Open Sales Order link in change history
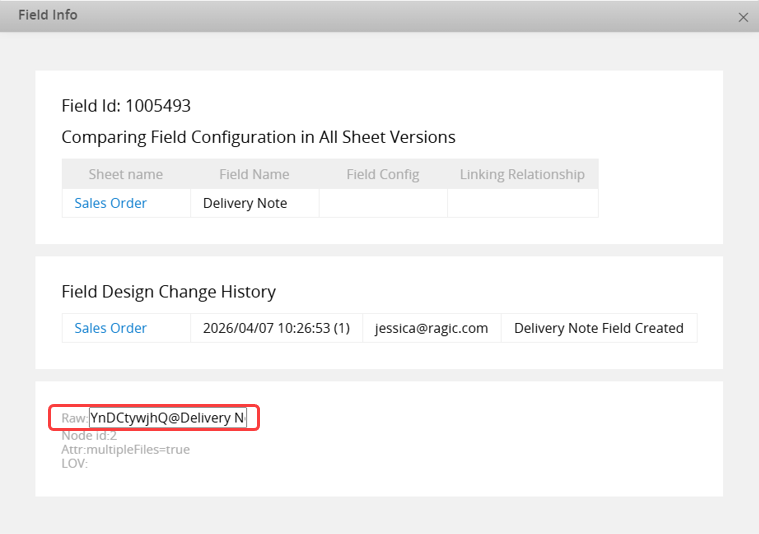The image size is (759, 534). pyautogui.click(x=110, y=328)
